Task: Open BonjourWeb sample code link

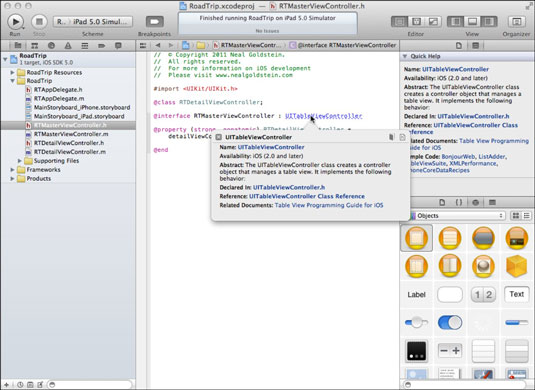Action: [x=458, y=157]
